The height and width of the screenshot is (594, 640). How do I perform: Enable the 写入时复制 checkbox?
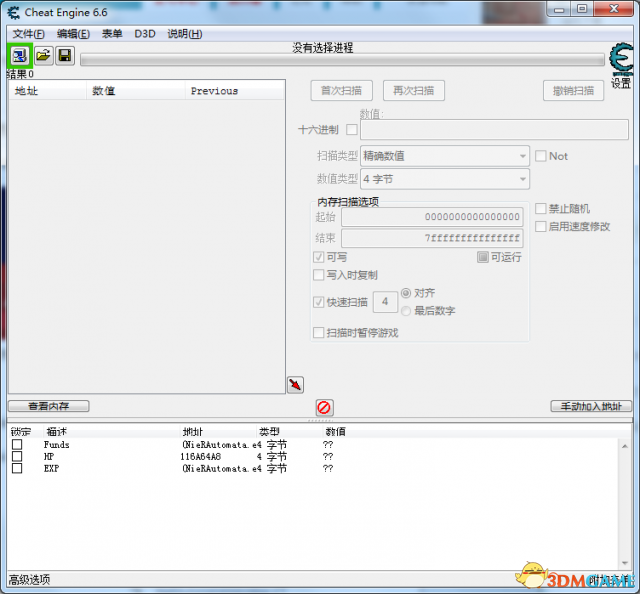pos(318,275)
